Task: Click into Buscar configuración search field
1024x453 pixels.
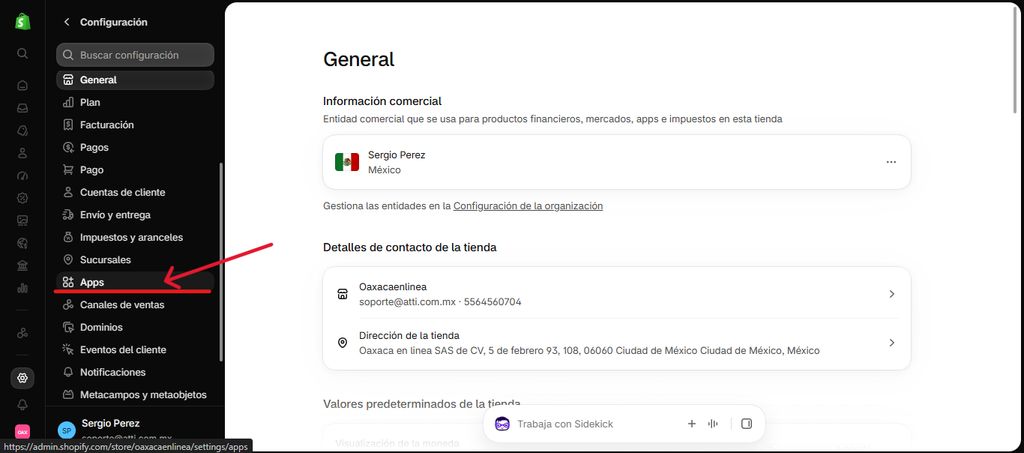Action: pyautogui.click(x=135, y=55)
